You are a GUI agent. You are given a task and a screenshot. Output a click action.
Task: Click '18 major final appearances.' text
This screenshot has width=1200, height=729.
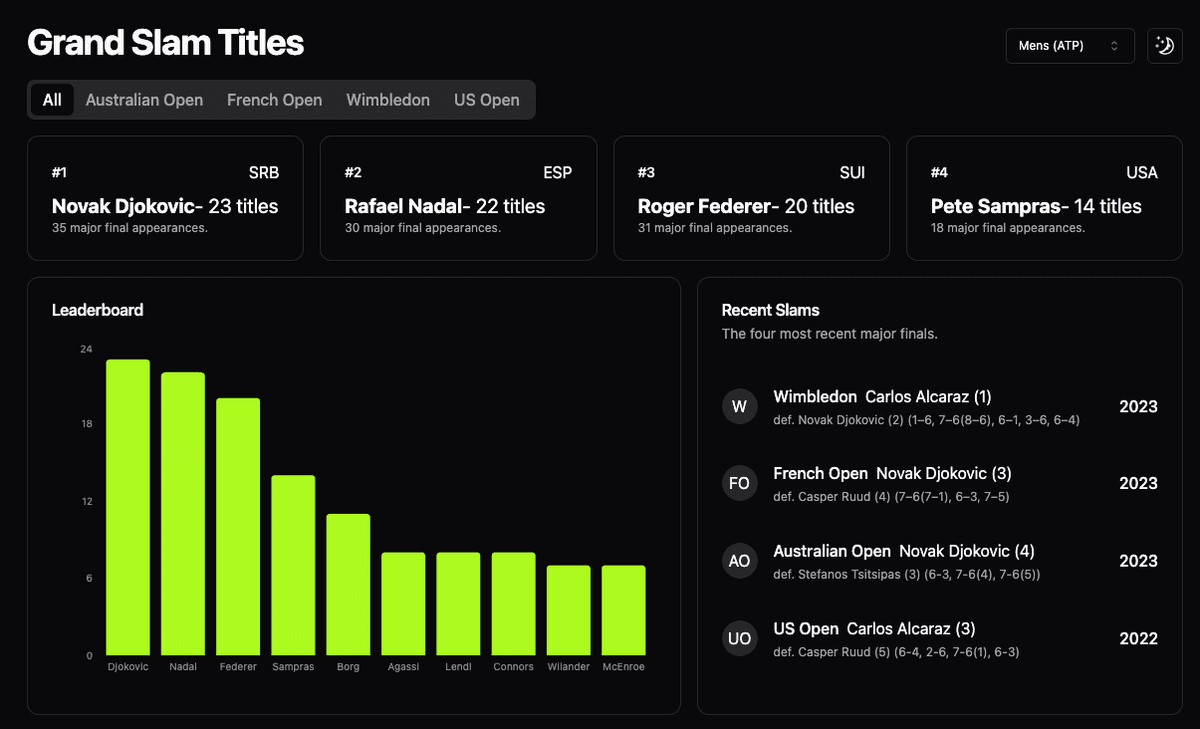(1008, 228)
